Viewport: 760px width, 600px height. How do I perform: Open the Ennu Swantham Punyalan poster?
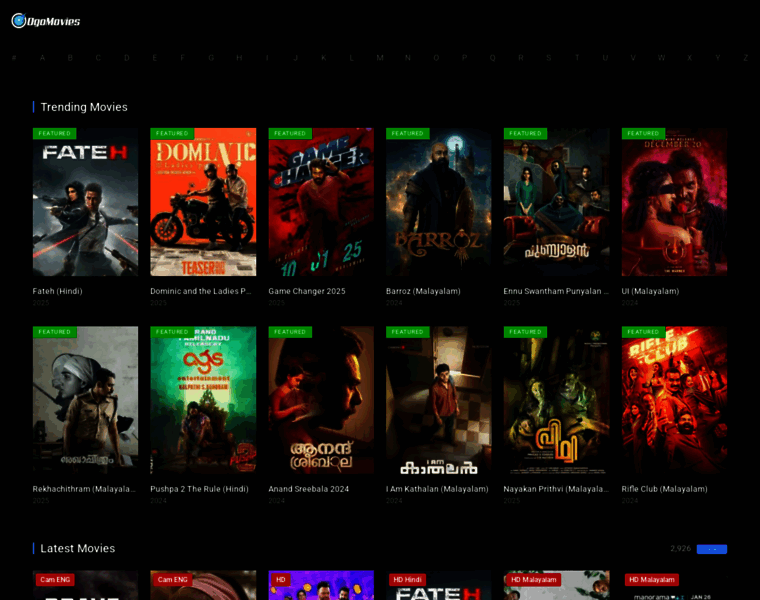coord(556,202)
